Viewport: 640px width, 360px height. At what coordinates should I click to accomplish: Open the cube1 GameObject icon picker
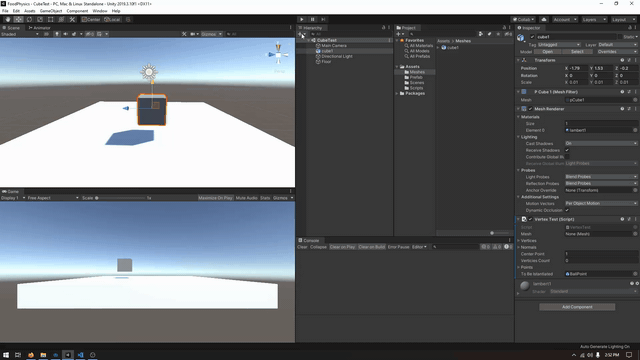(x=521, y=38)
